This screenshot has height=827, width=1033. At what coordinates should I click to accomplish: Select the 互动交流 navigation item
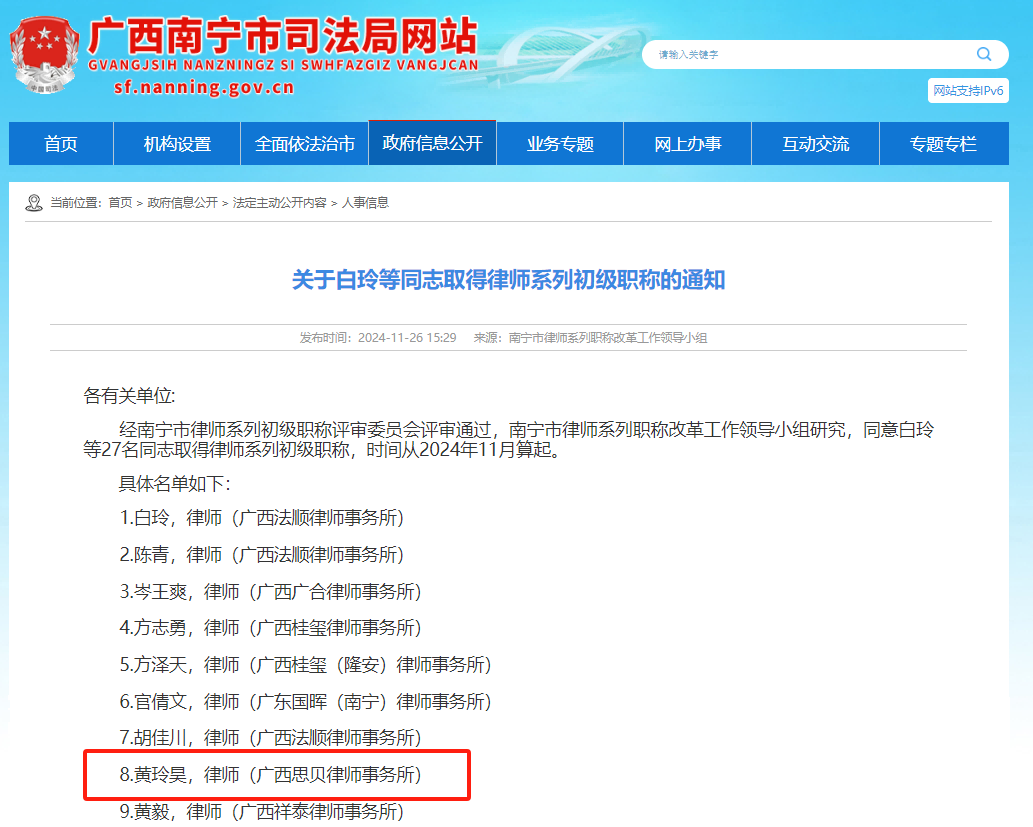(x=814, y=143)
